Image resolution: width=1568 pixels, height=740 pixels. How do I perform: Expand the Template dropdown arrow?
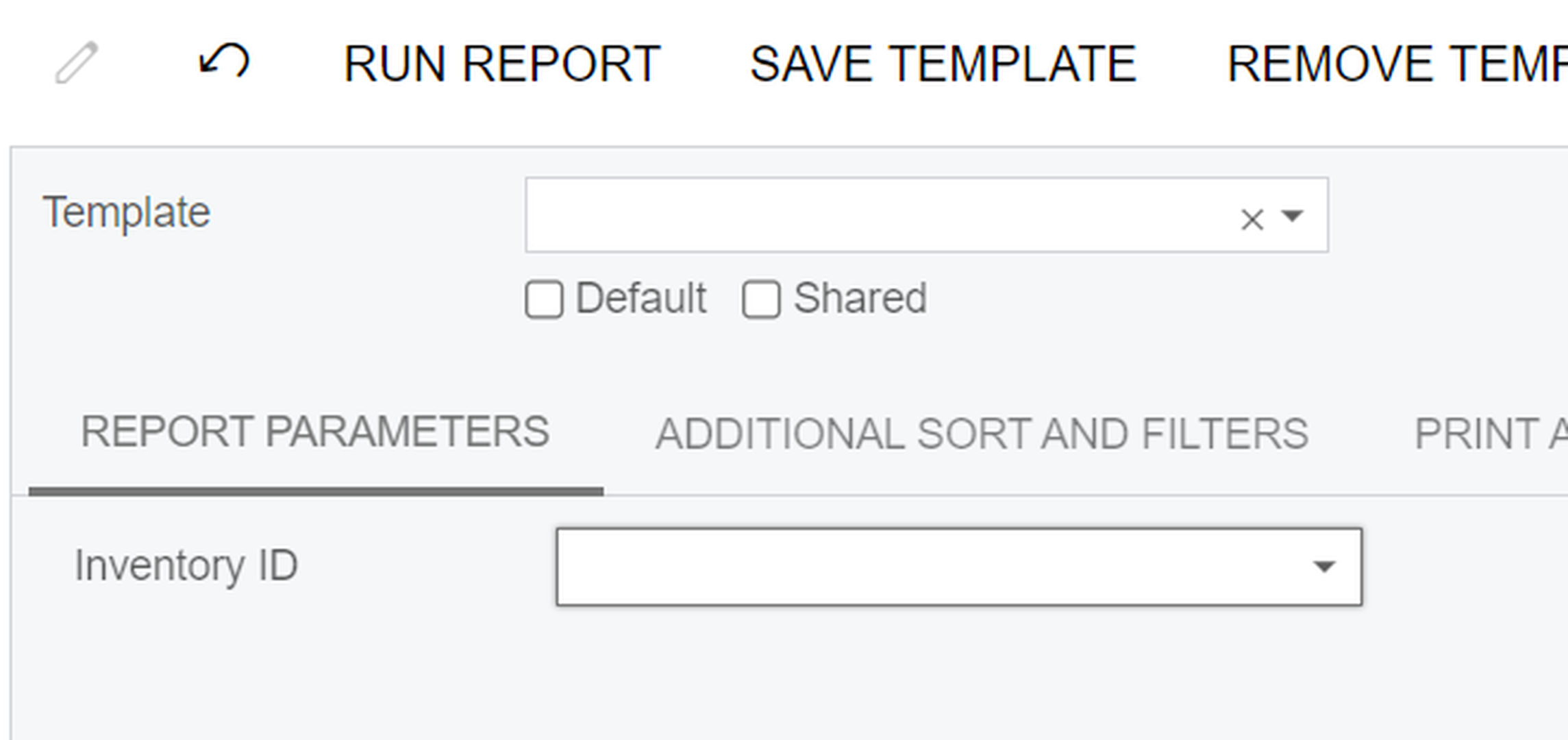tap(1292, 217)
